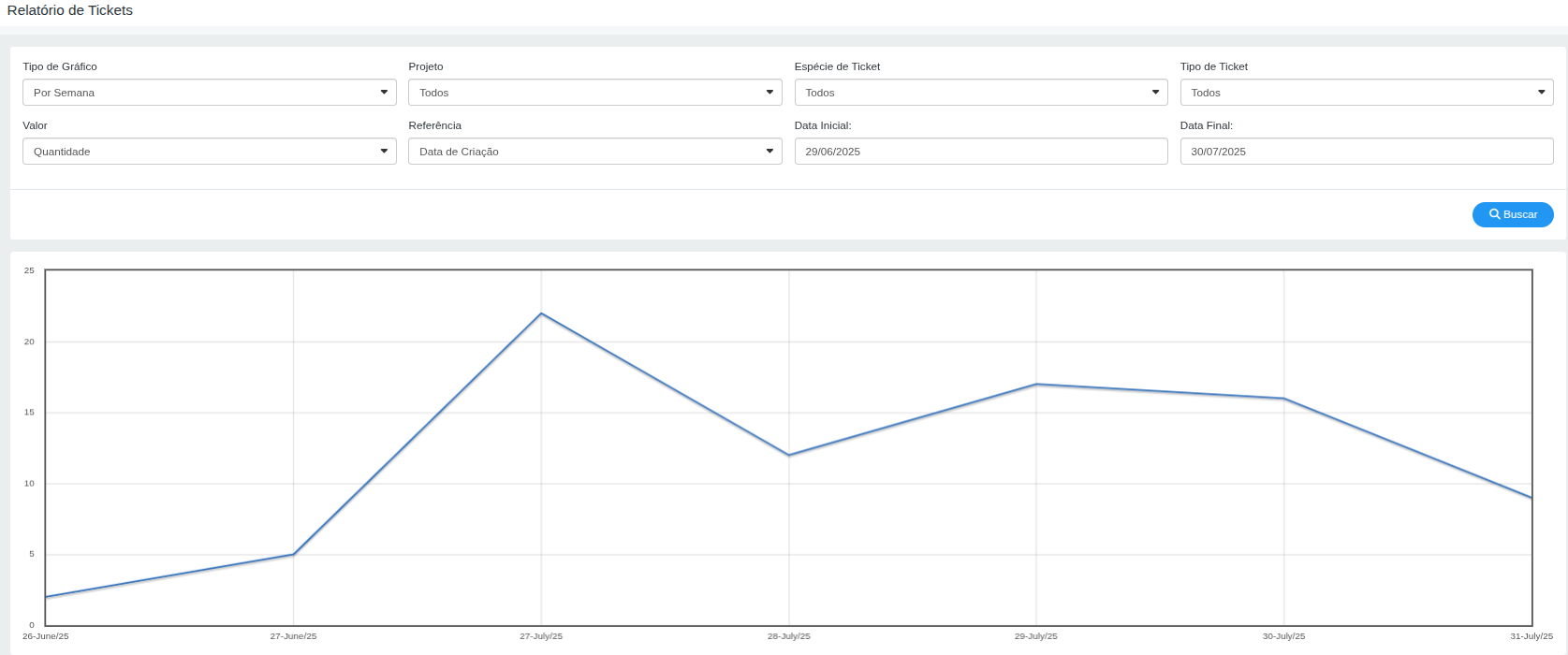This screenshot has width=1568, height=655.
Task: Open the Espécie de Ticket dropdown
Action: tap(980, 93)
